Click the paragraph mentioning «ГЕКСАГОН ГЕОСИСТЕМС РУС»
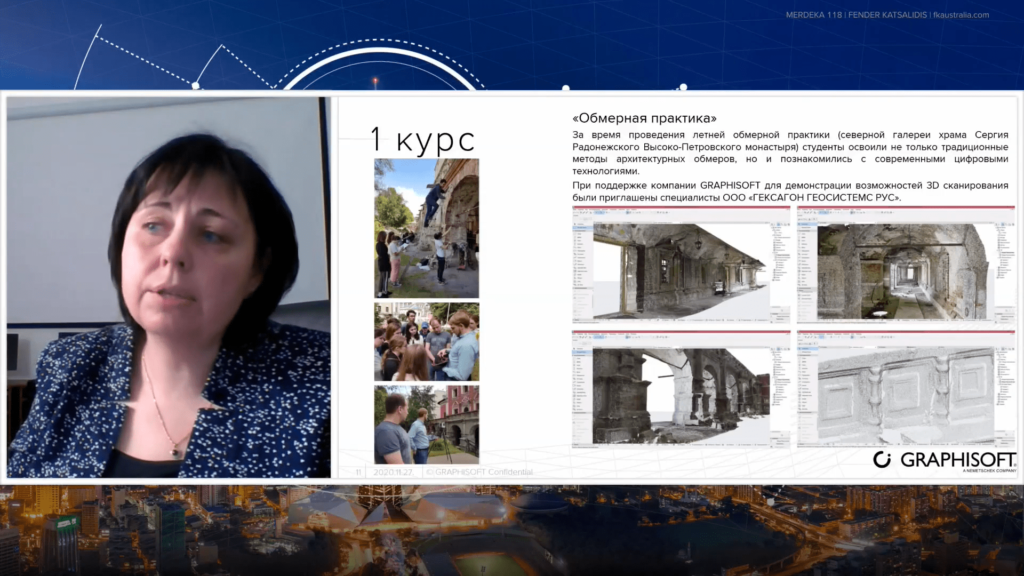Screen dimensions: 1024x576 tap(790, 192)
